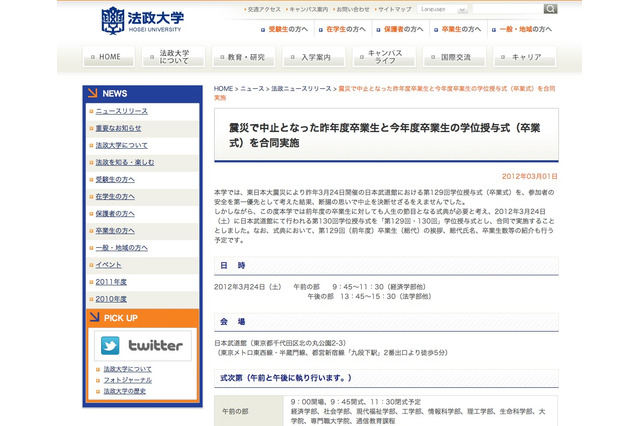Open the 入学案内 navigation tab
Screen dimensions: 640x426
pos(314,57)
